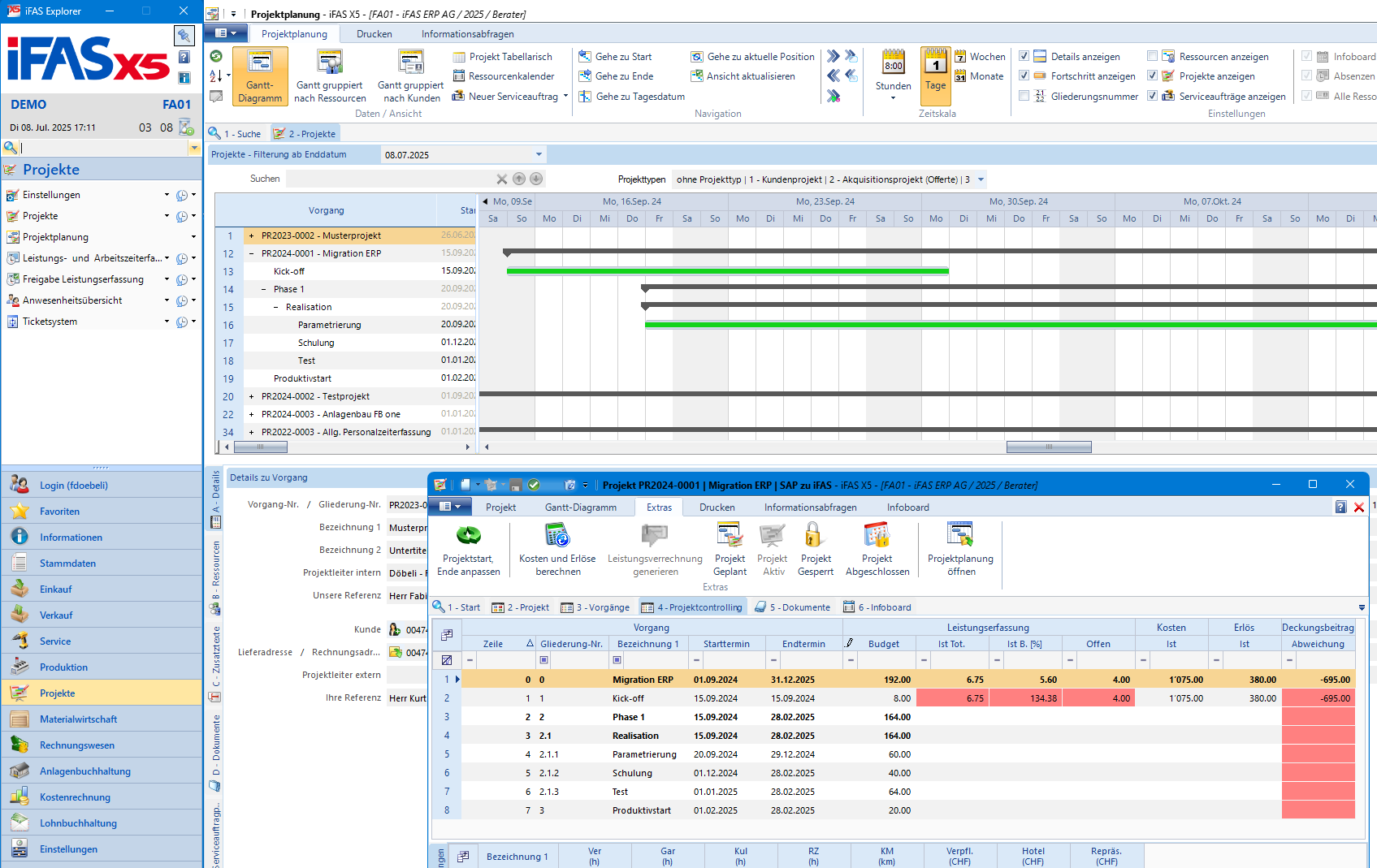Enable Gliederungsnummer checkbox

pyautogui.click(x=1024, y=96)
